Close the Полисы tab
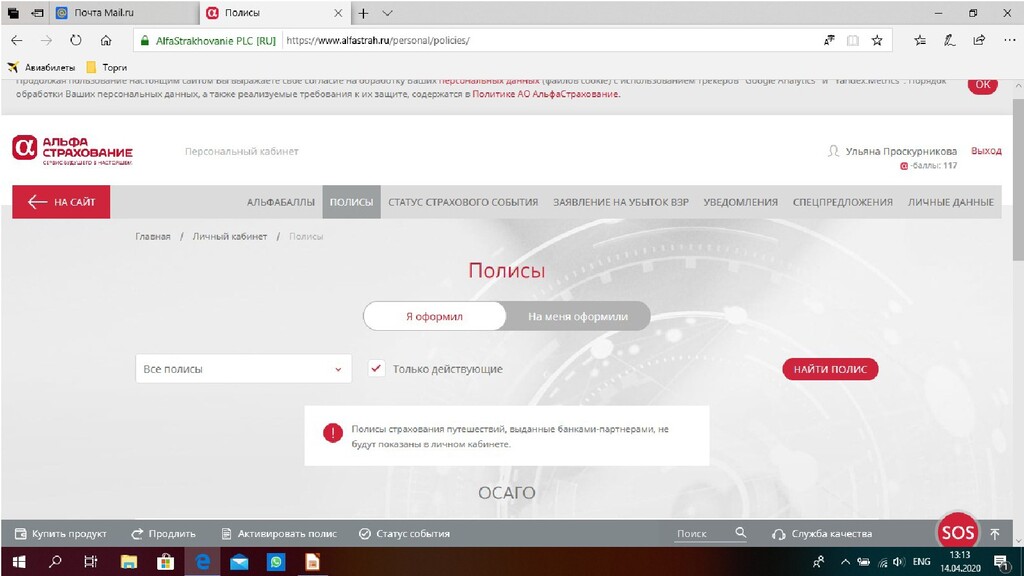The width and height of the screenshot is (1024, 576). (x=338, y=13)
